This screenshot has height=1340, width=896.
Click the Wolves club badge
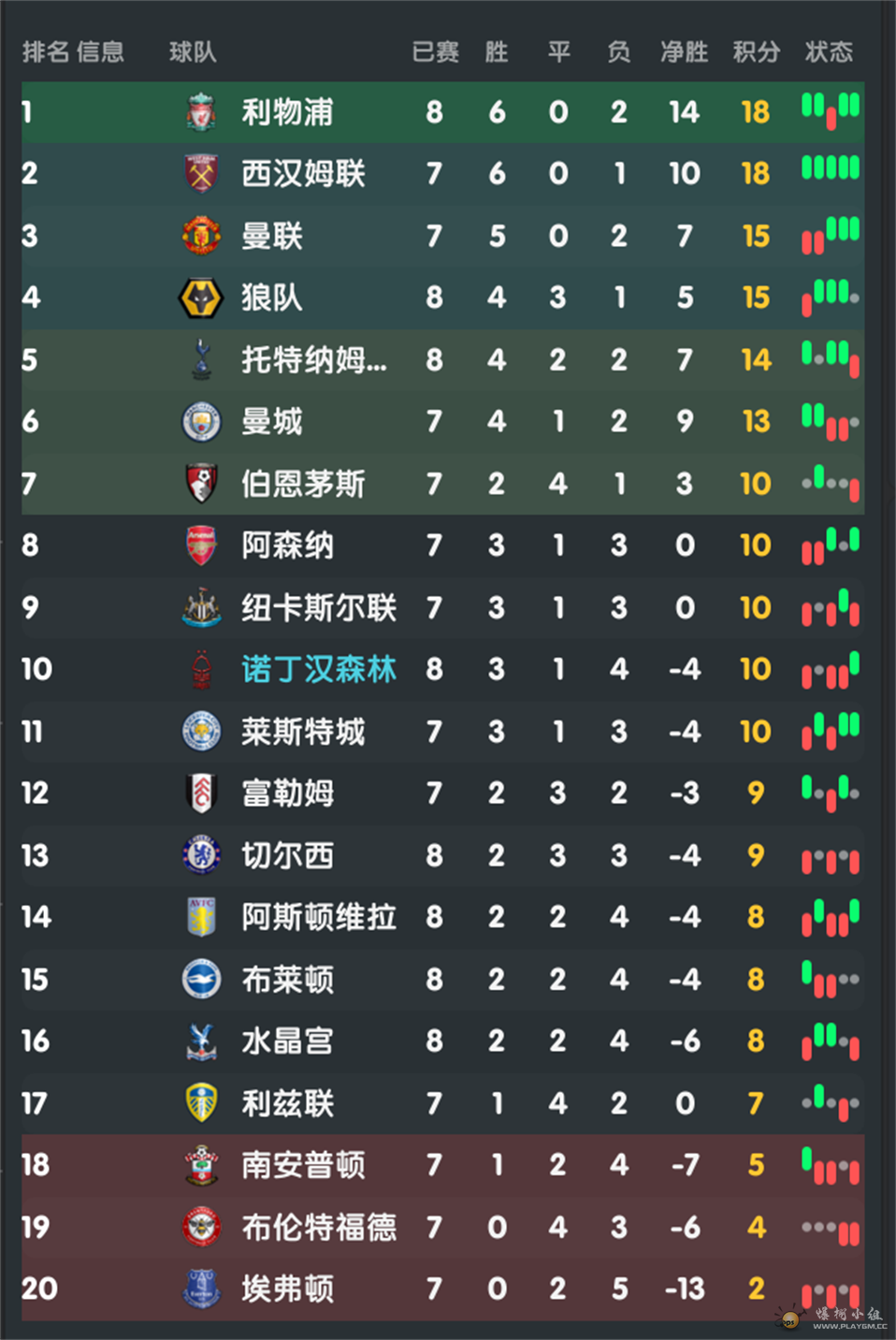click(201, 298)
